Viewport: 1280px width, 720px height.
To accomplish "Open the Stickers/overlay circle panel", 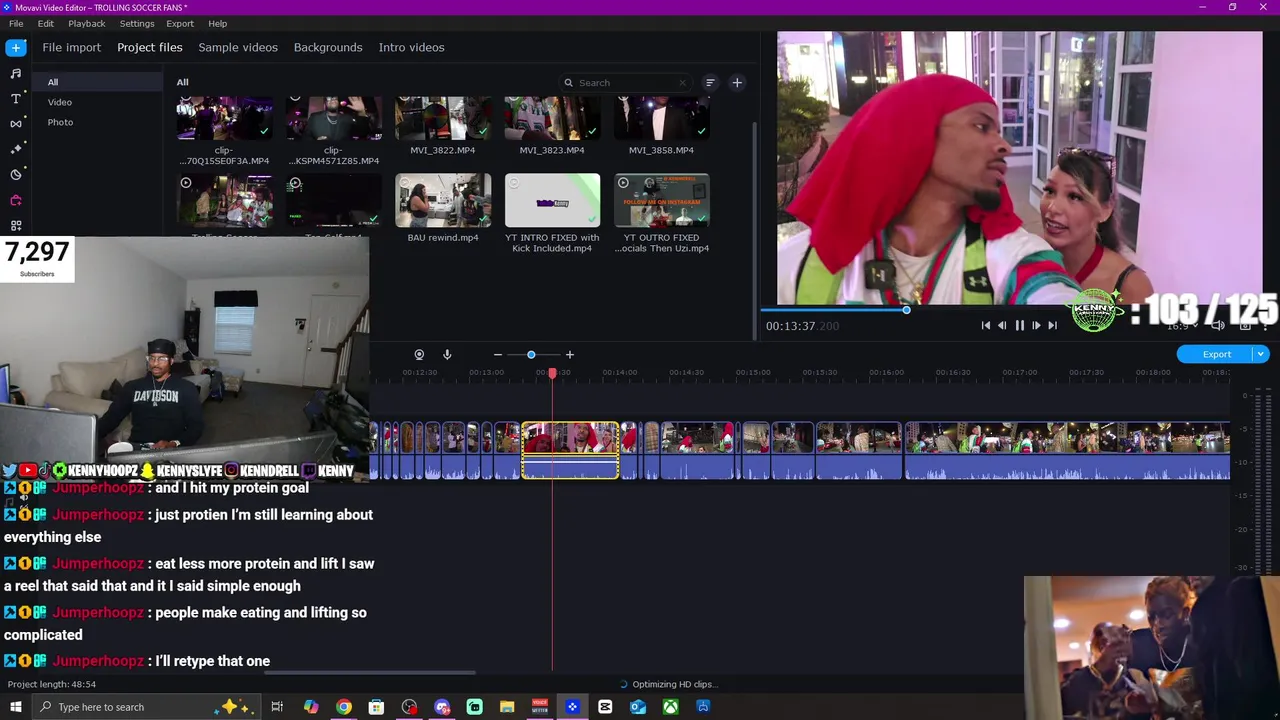I will (x=16, y=174).
